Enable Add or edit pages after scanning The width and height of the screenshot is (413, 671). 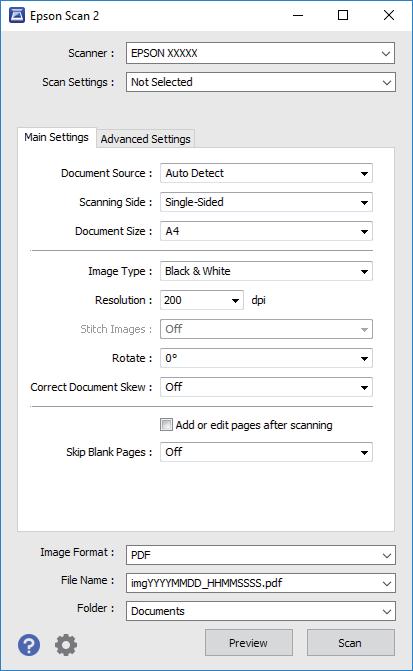tap(166, 425)
